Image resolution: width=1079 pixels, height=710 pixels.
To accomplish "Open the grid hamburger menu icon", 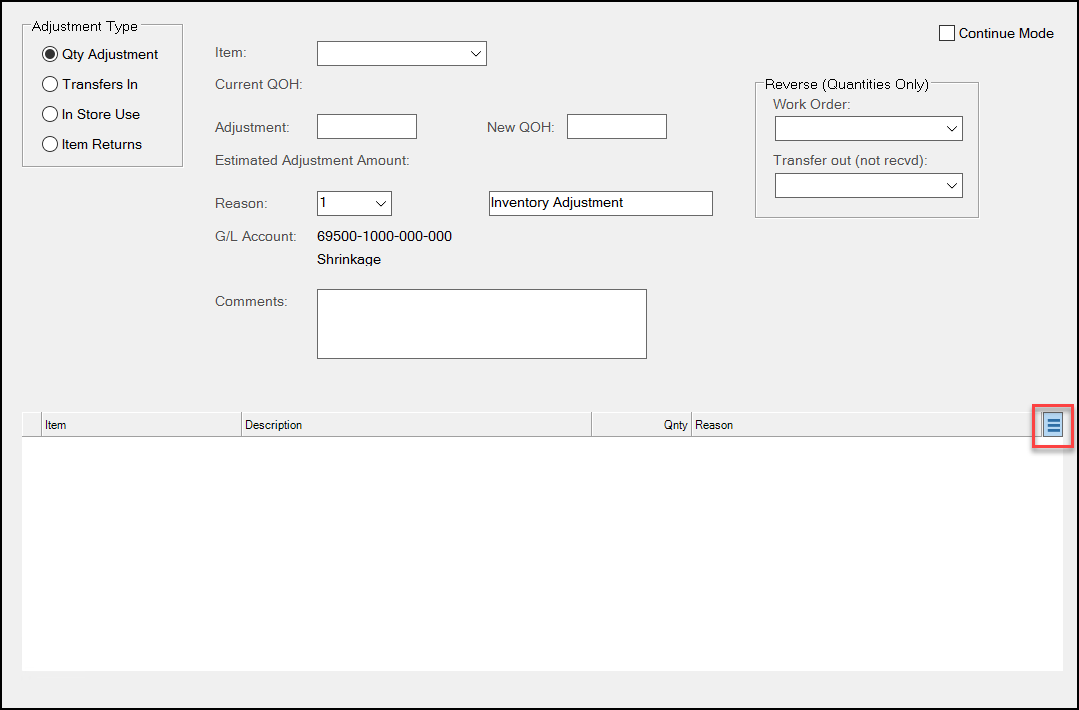I will [1053, 425].
